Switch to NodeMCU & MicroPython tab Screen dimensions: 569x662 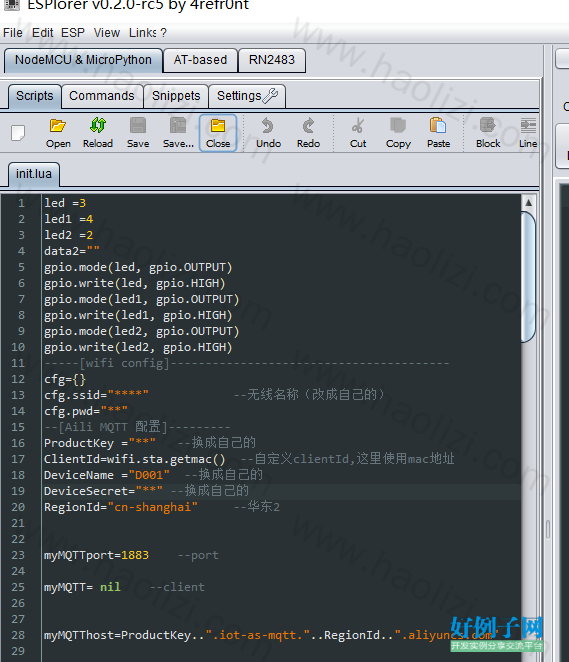83,60
